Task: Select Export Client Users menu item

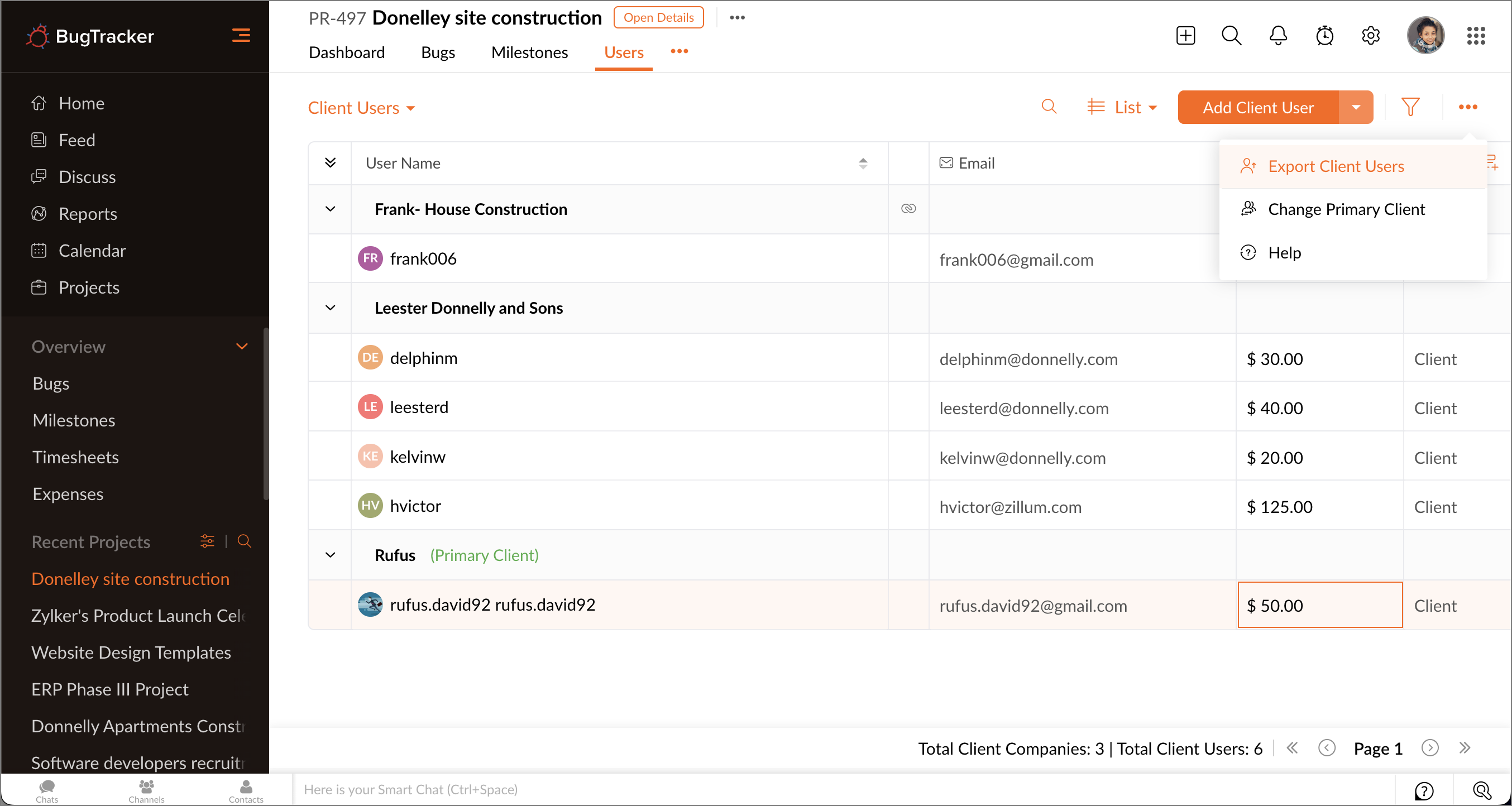Action: coord(1336,166)
